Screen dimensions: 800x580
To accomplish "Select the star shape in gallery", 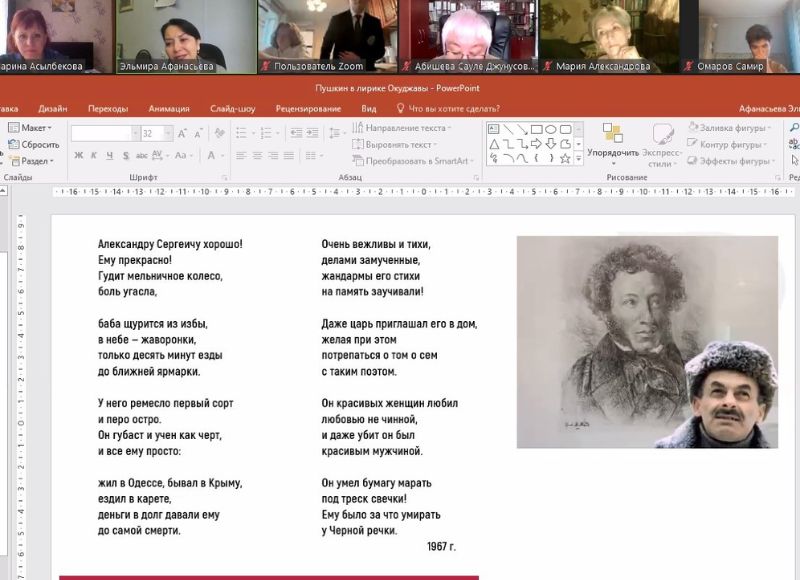I will (x=565, y=158).
